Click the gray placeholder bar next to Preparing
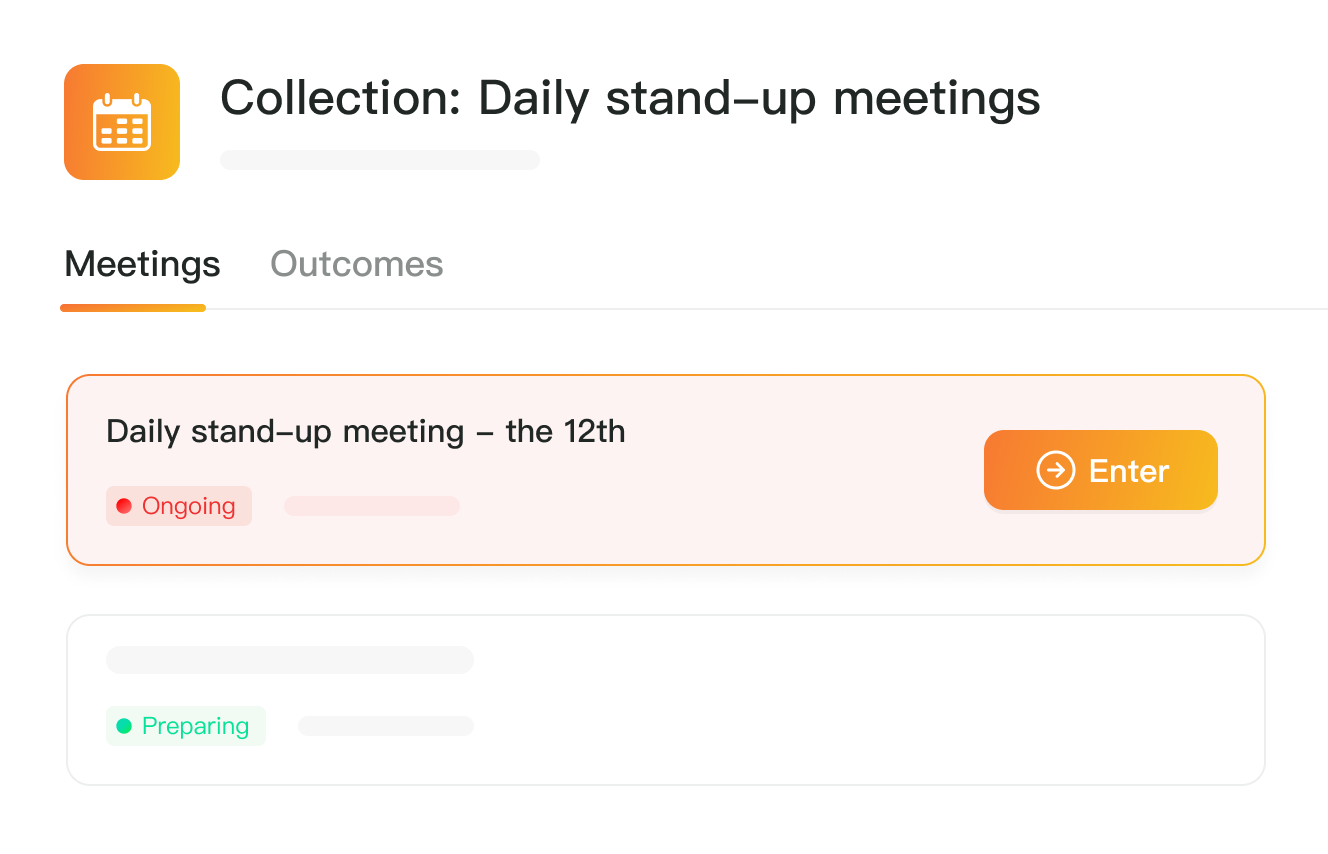Viewport: 1328px width, 854px height. pos(386,726)
